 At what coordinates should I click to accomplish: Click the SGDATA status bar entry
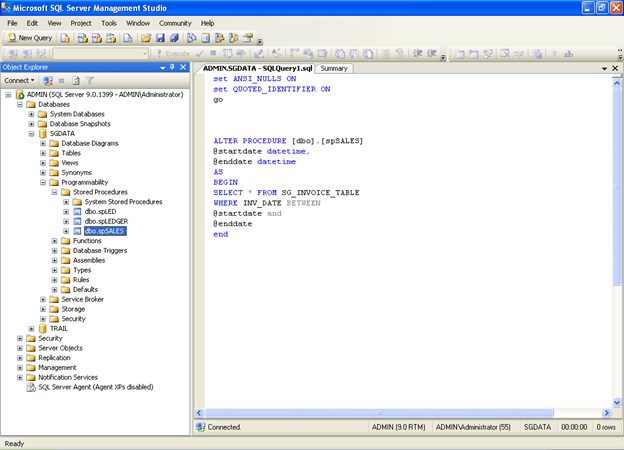[x=537, y=427]
